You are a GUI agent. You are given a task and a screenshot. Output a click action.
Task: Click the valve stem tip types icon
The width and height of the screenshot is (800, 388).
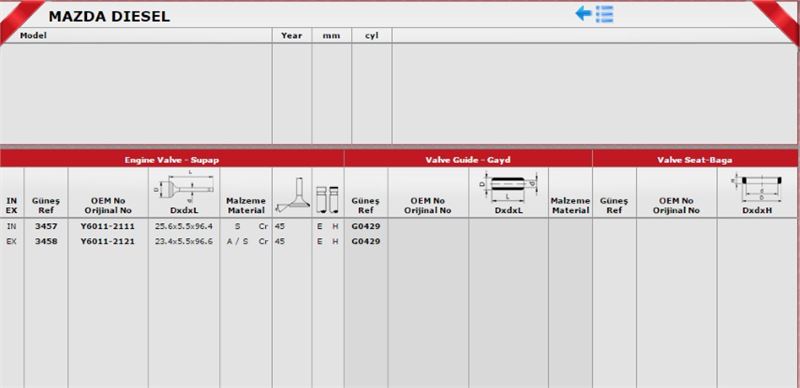(328, 200)
